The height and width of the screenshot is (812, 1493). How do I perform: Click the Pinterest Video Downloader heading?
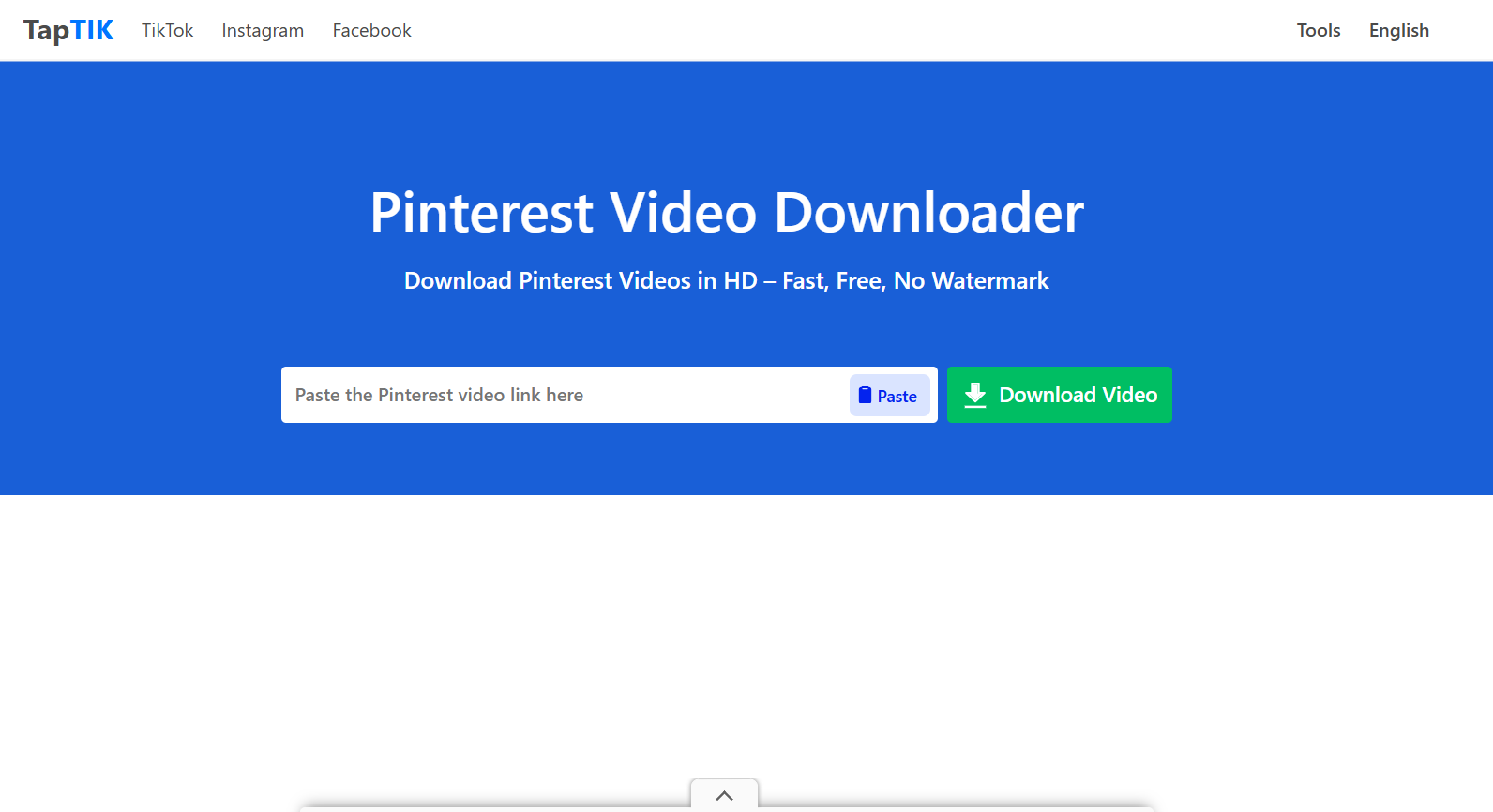tap(727, 213)
